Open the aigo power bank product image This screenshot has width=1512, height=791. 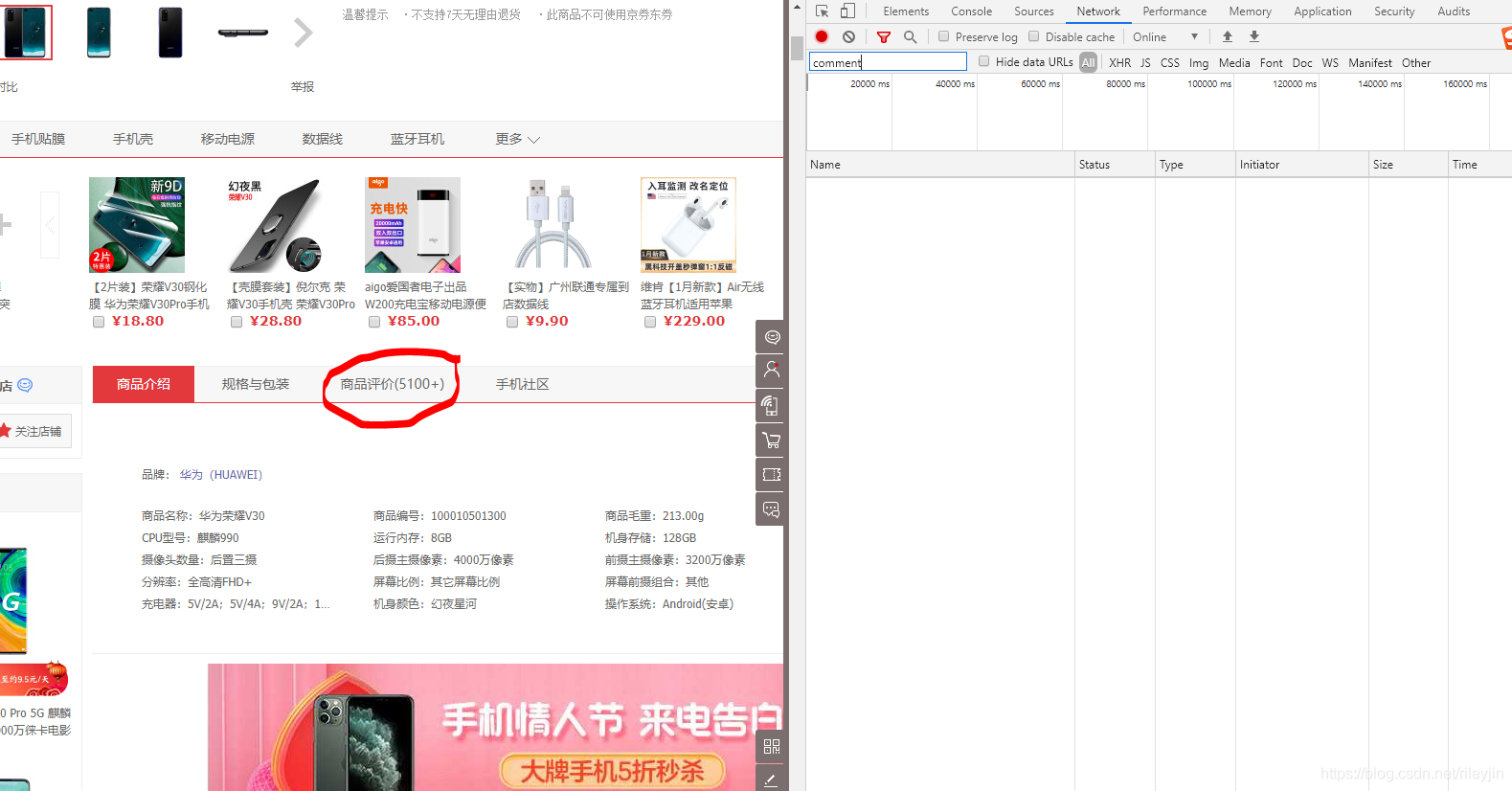click(413, 225)
